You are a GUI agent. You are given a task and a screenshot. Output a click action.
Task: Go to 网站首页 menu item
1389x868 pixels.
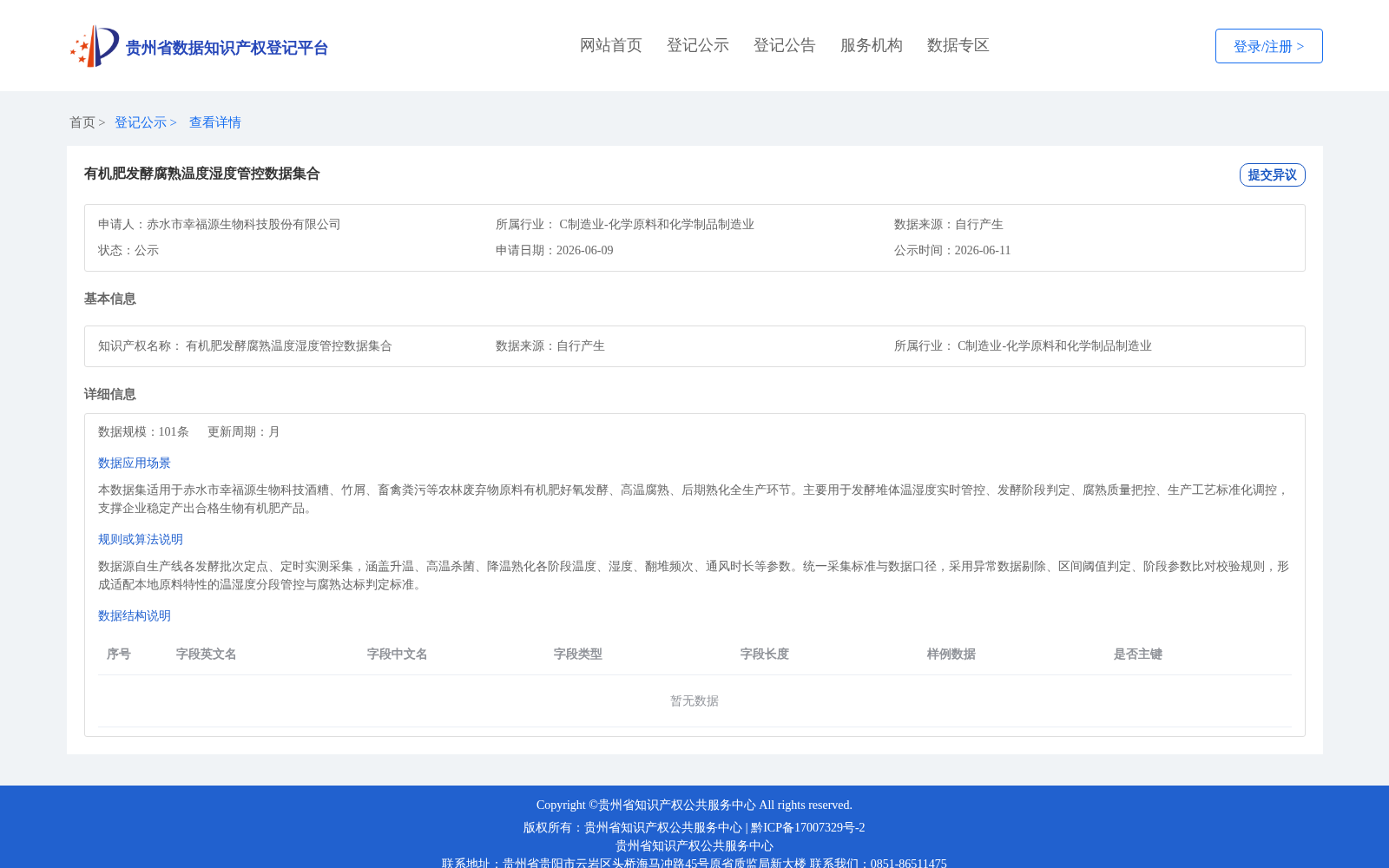point(611,45)
